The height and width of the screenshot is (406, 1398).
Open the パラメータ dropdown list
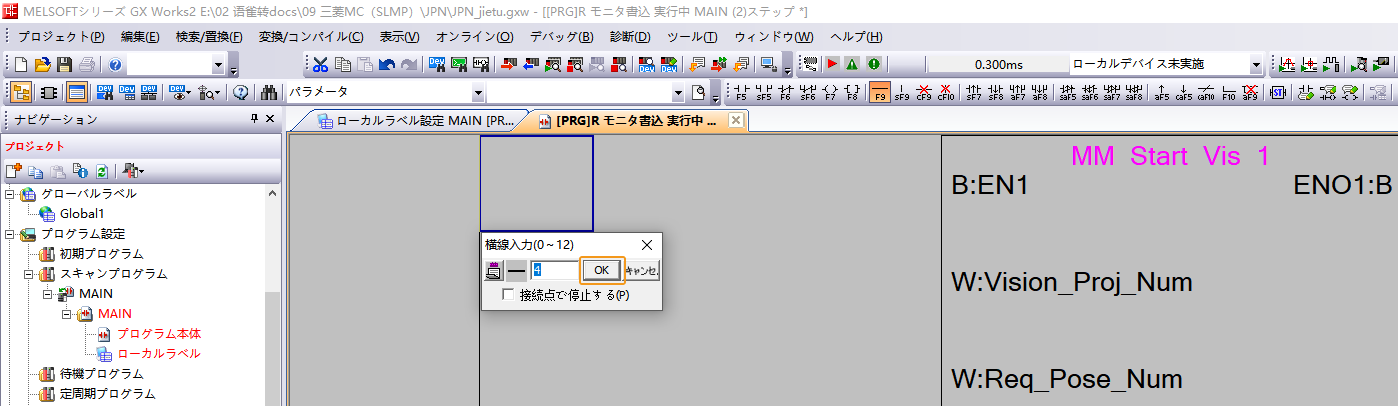click(478, 93)
